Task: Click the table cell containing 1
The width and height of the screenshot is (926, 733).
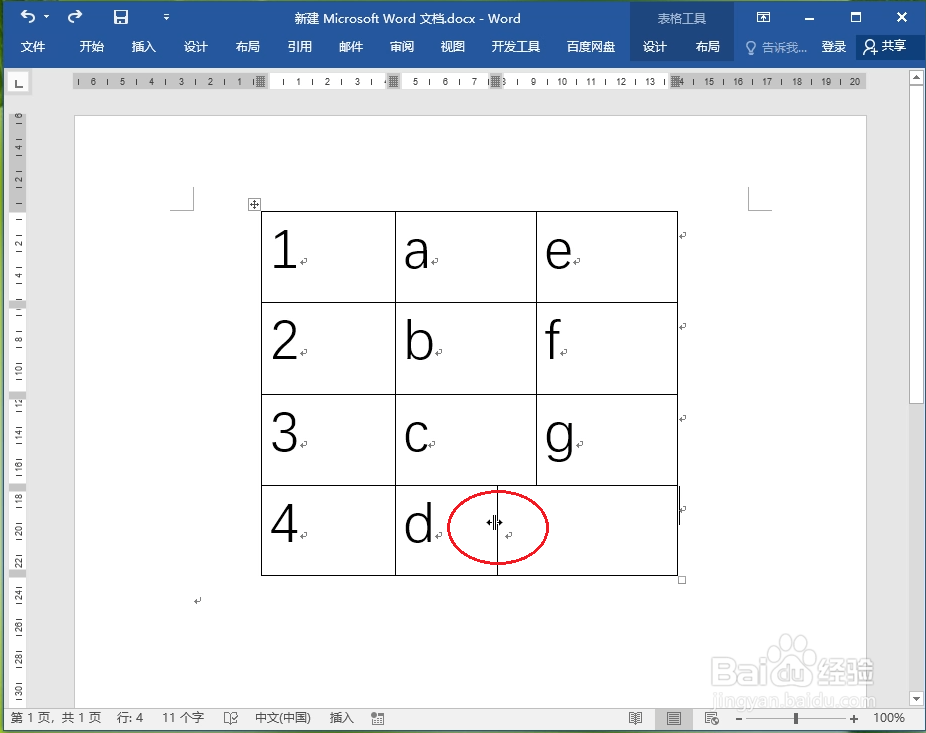Action: 328,257
